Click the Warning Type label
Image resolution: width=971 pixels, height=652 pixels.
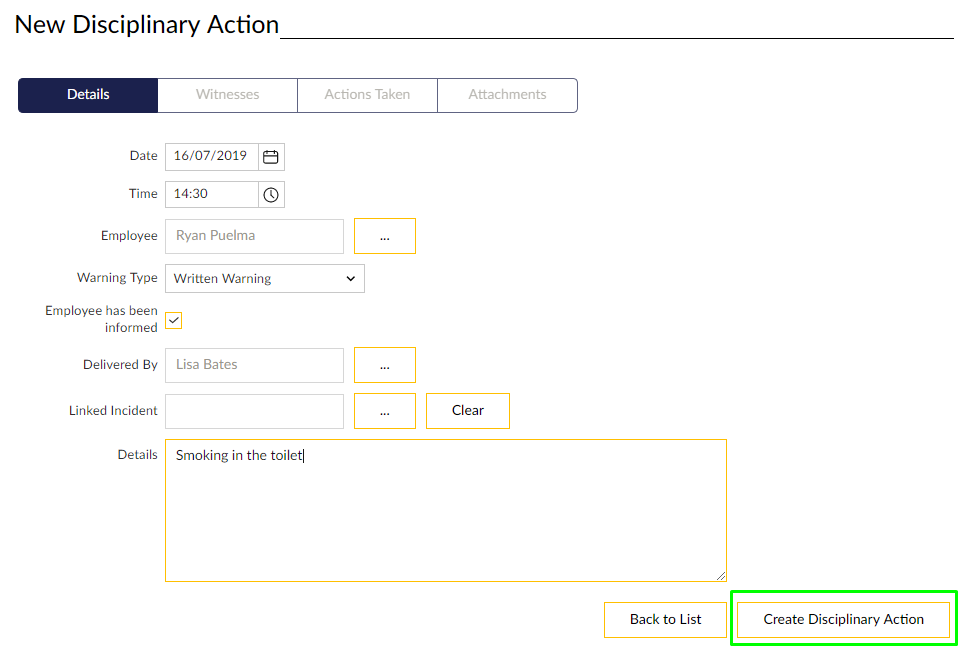(x=117, y=277)
